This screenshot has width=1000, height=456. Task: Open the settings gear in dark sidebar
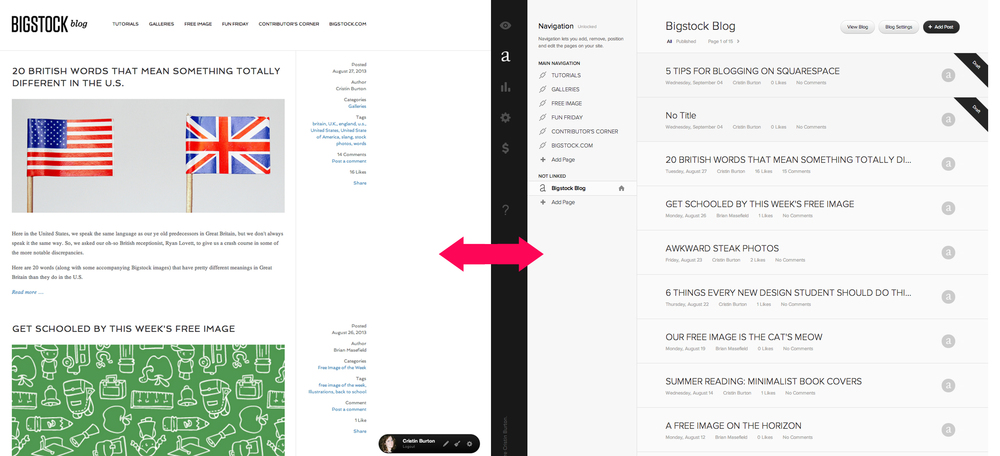point(506,117)
